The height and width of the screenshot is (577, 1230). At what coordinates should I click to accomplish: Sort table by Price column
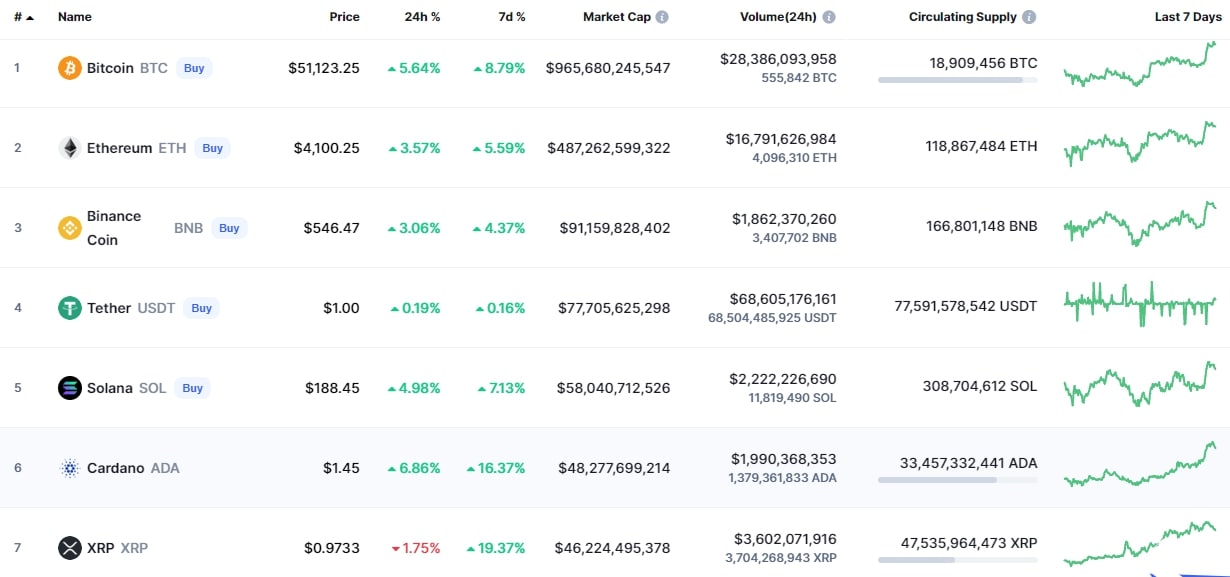(x=345, y=17)
